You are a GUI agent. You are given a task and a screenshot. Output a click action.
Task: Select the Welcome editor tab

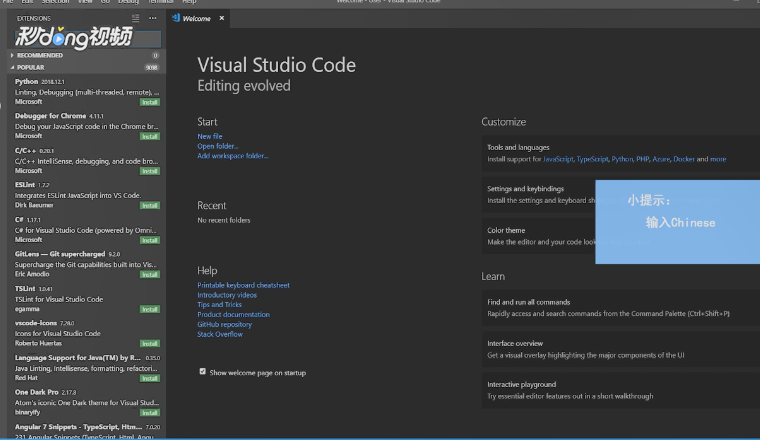(x=196, y=18)
